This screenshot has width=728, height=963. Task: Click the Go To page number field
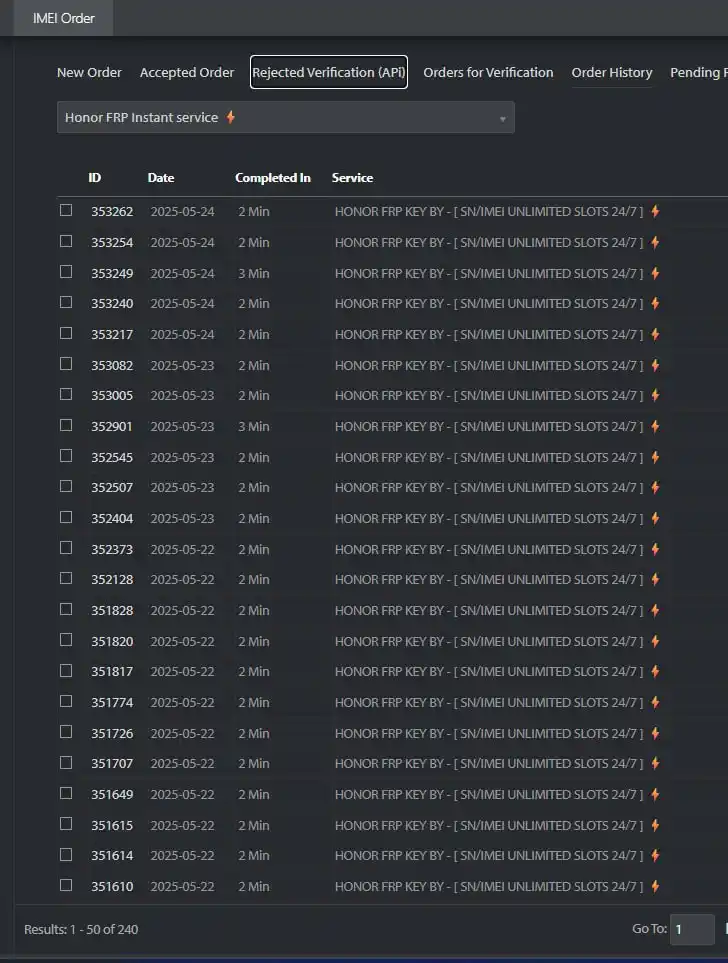(x=692, y=929)
